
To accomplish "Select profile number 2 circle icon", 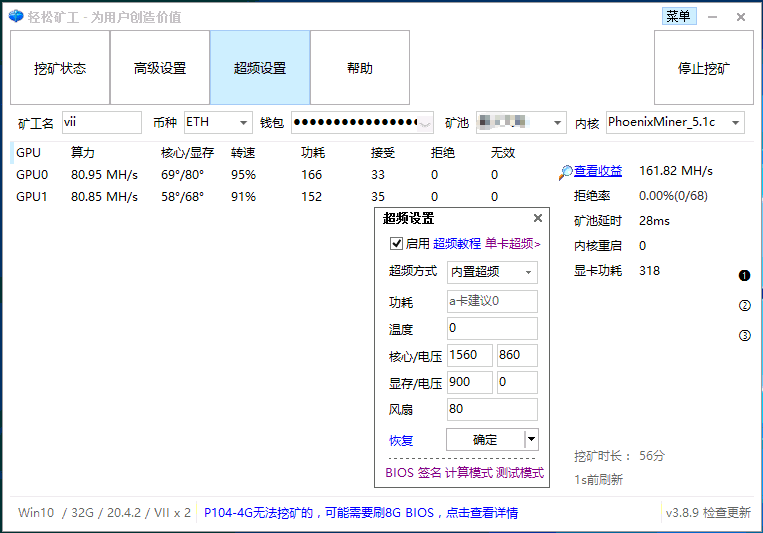I will click(744, 306).
